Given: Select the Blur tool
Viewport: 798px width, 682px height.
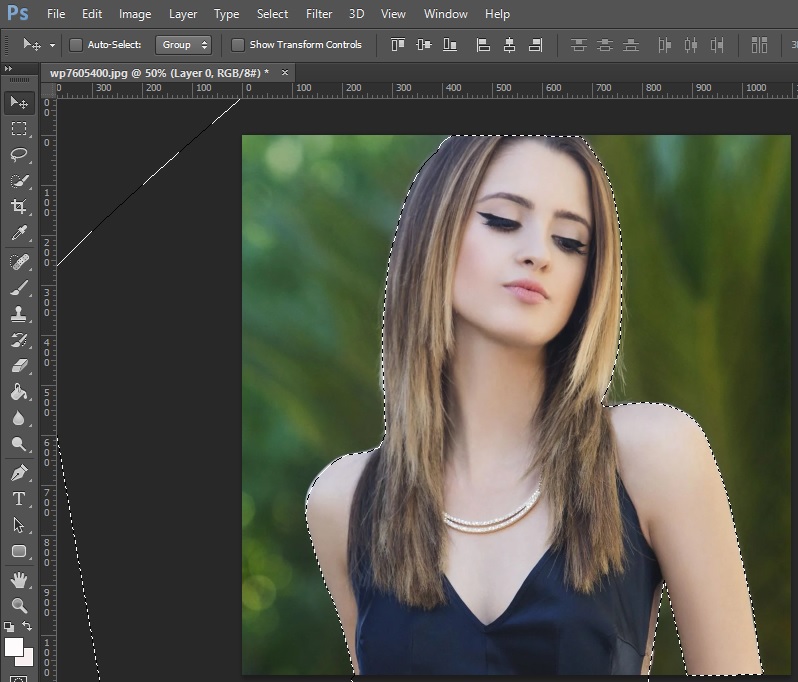Looking at the screenshot, I should click(x=19, y=418).
